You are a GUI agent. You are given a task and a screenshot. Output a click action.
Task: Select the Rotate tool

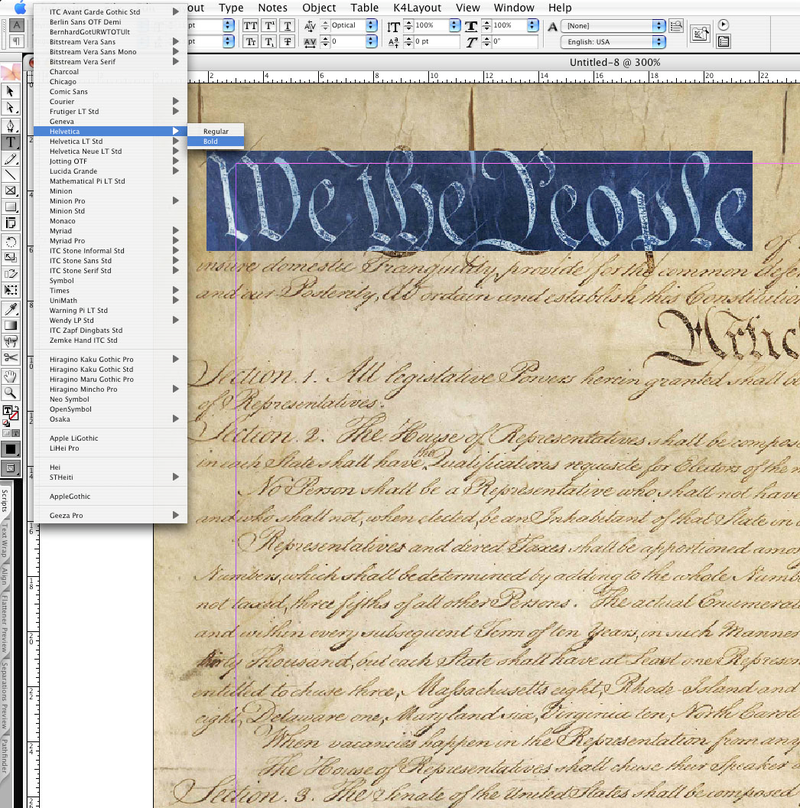click(10, 241)
